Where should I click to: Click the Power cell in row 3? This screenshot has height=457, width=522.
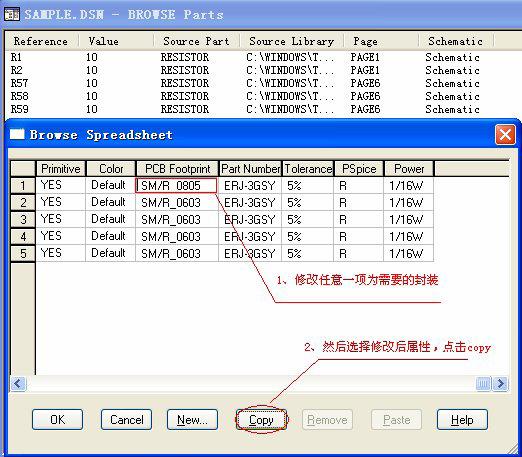coord(408,219)
